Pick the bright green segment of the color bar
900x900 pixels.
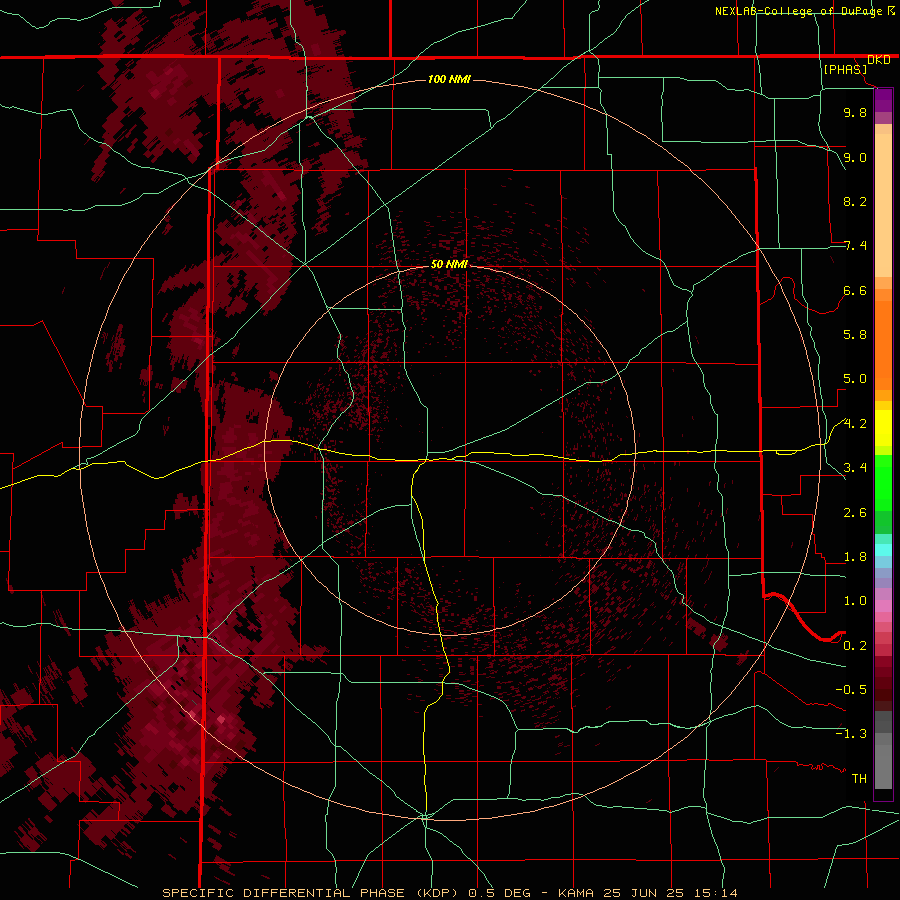click(x=883, y=483)
